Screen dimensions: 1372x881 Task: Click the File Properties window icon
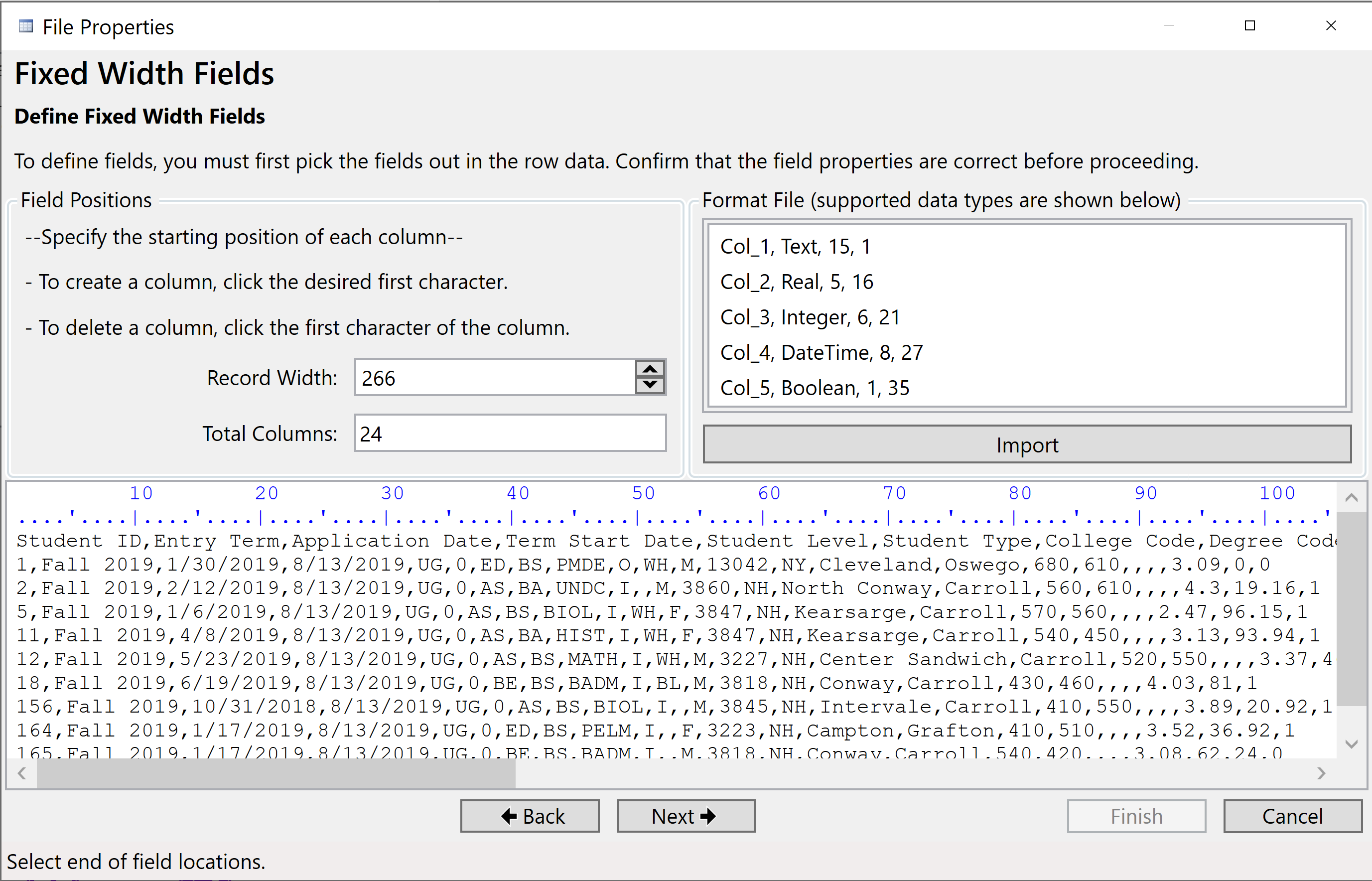coord(26,26)
